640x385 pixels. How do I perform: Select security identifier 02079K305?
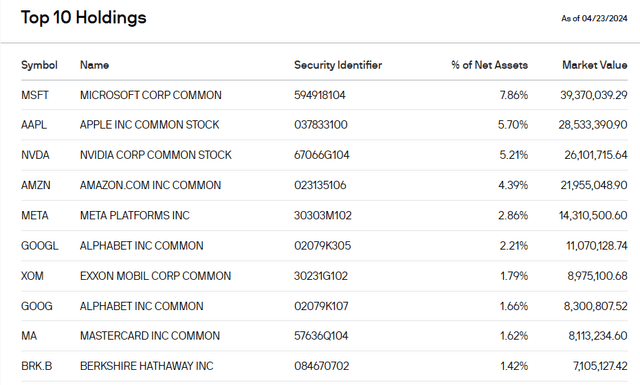point(322,246)
